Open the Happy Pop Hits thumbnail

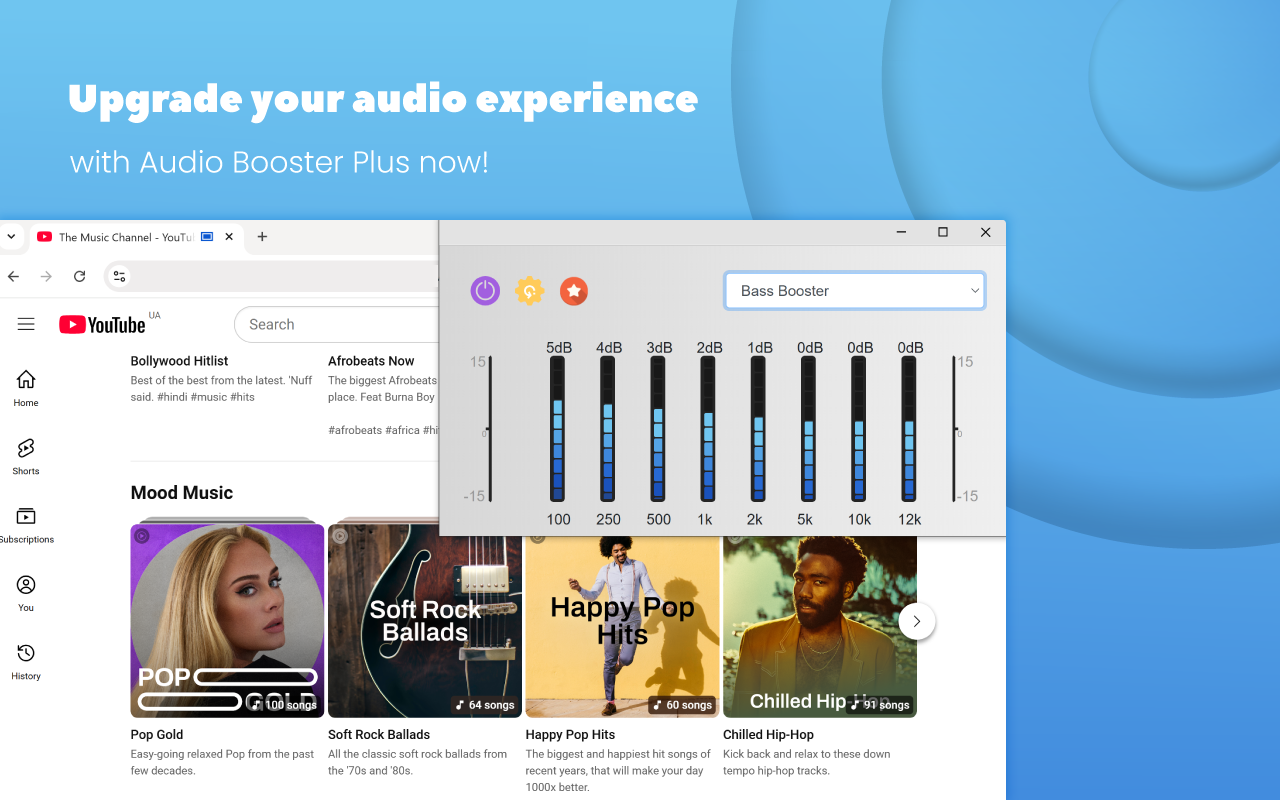(622, 627)
